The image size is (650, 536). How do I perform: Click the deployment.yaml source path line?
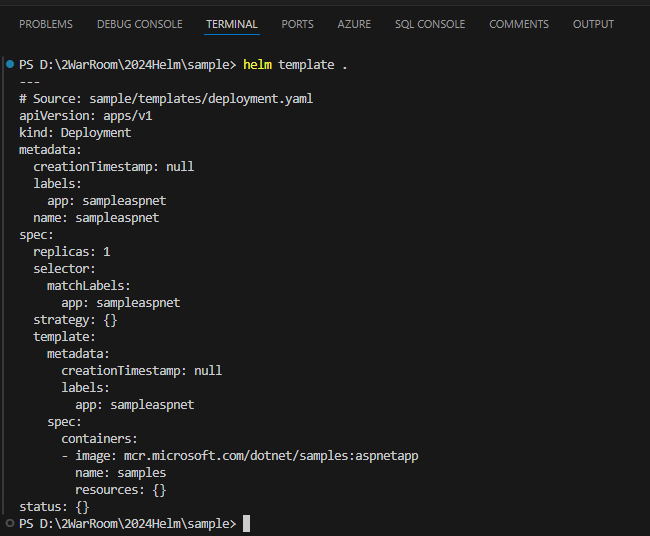click(x=166, y=99)
